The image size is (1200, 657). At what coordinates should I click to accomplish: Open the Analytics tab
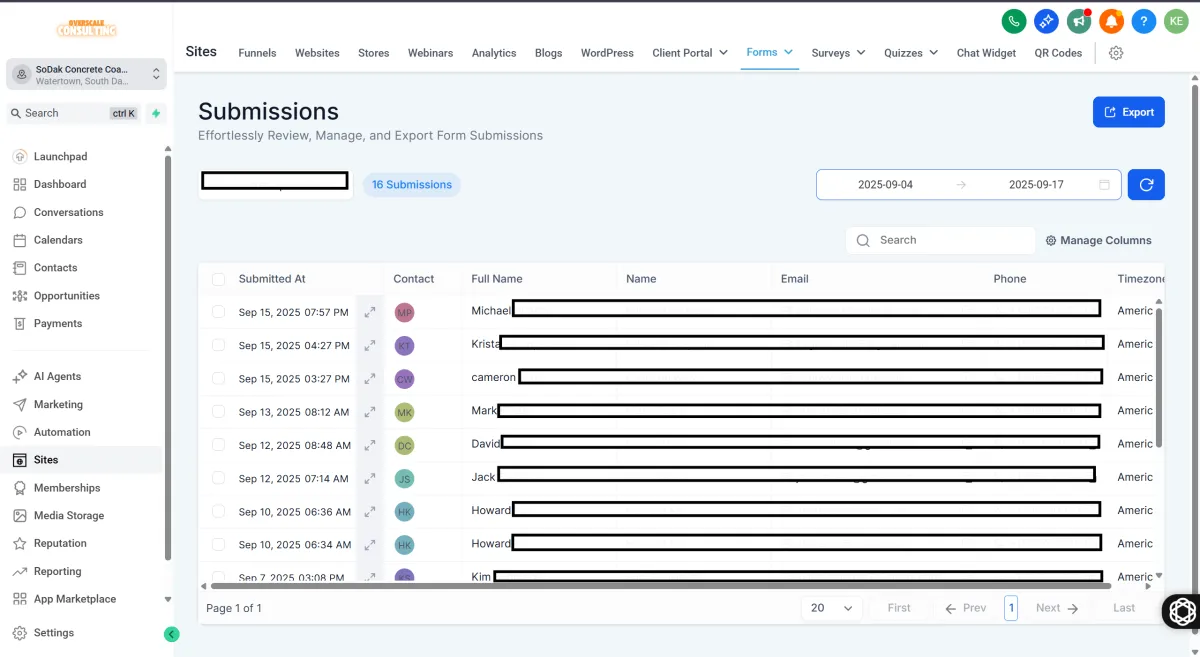[x=494, y=53]
